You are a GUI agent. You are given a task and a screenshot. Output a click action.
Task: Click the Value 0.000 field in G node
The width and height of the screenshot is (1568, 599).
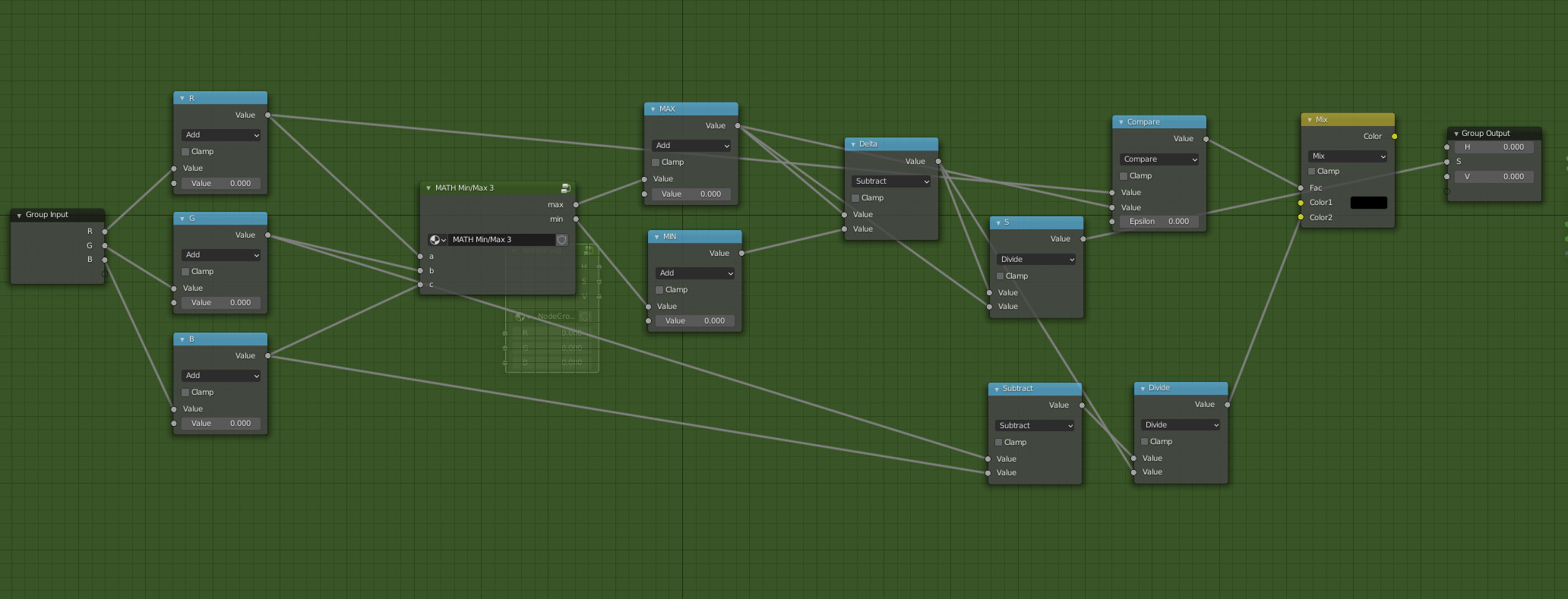pos(221,303)
